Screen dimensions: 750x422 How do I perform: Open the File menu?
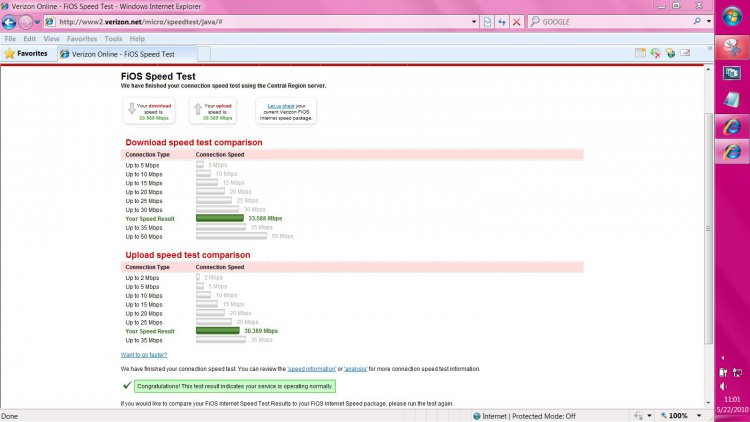pos(10,39)
